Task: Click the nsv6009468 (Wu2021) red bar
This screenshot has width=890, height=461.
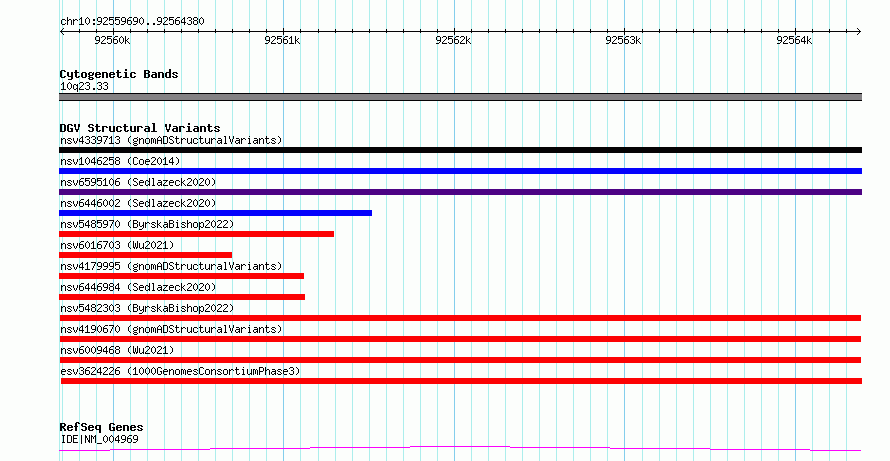Action: 460,360
